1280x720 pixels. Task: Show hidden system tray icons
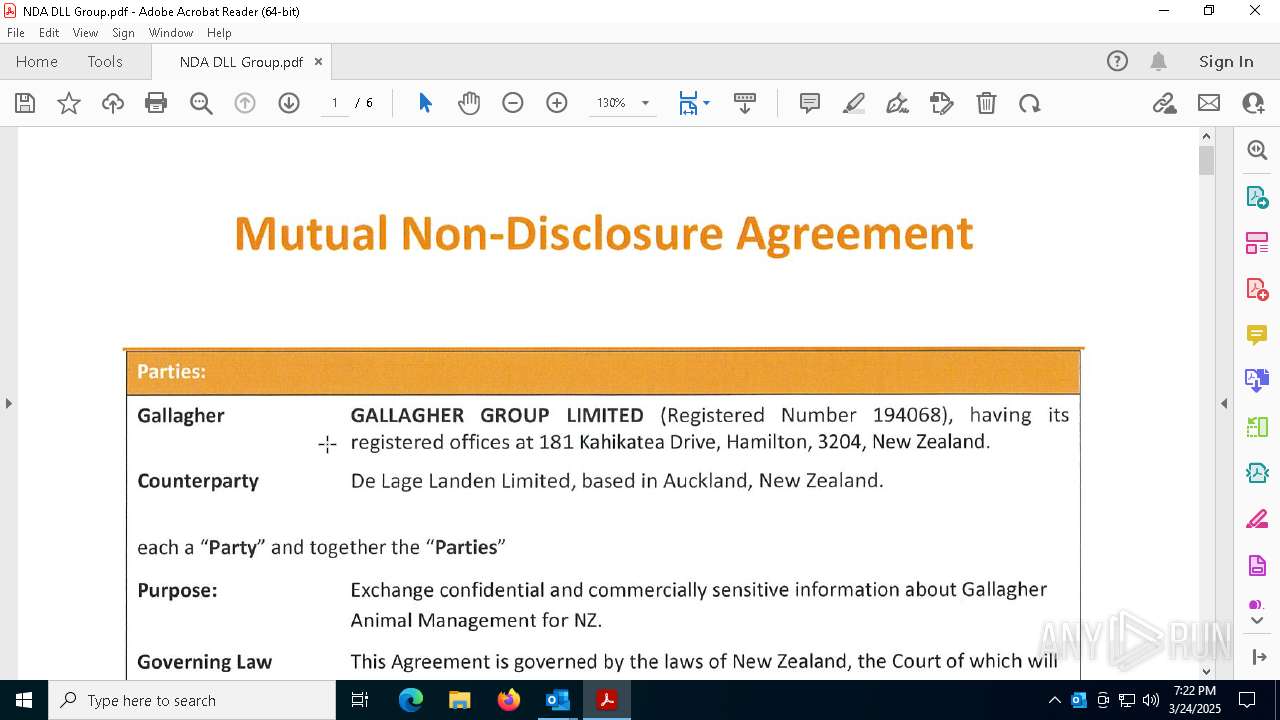[x=1054, y=700]
